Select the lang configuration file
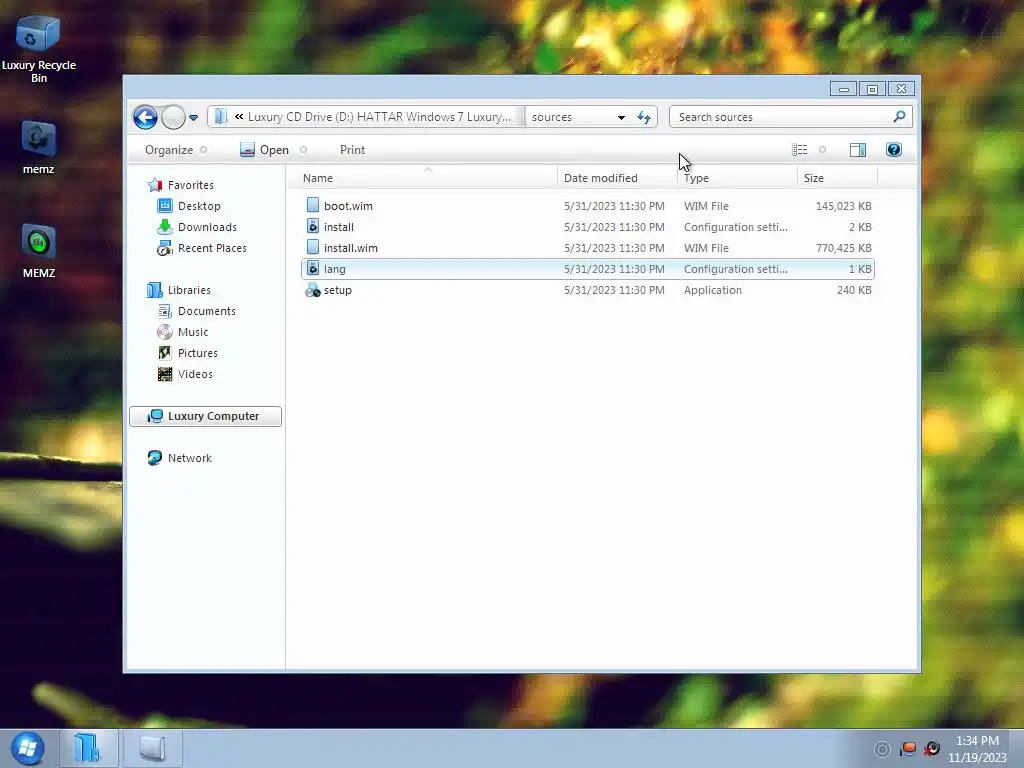 [x=587, y=269]
